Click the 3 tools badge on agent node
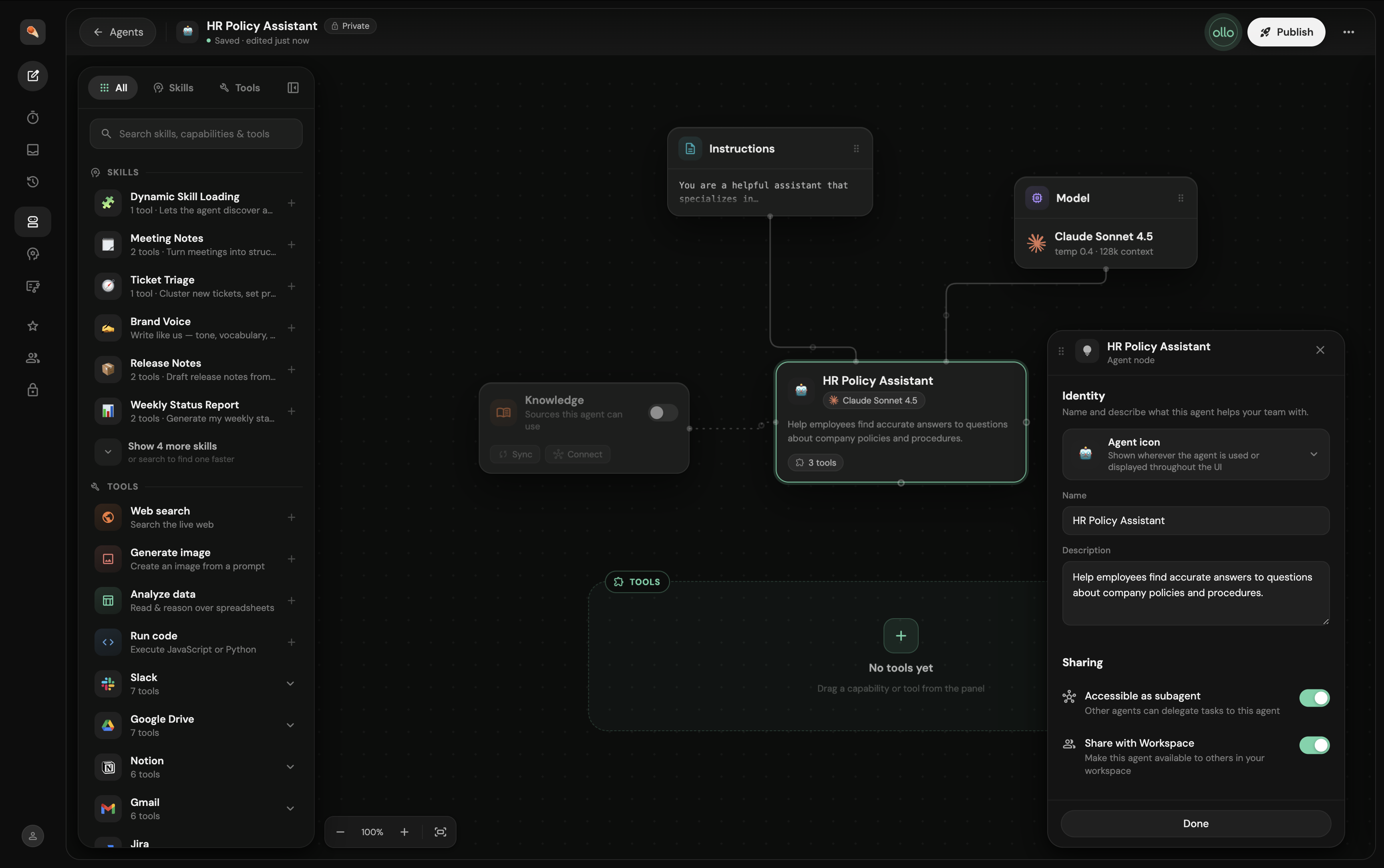Screen dimensions: 1384x868 [x=816, y=463]
